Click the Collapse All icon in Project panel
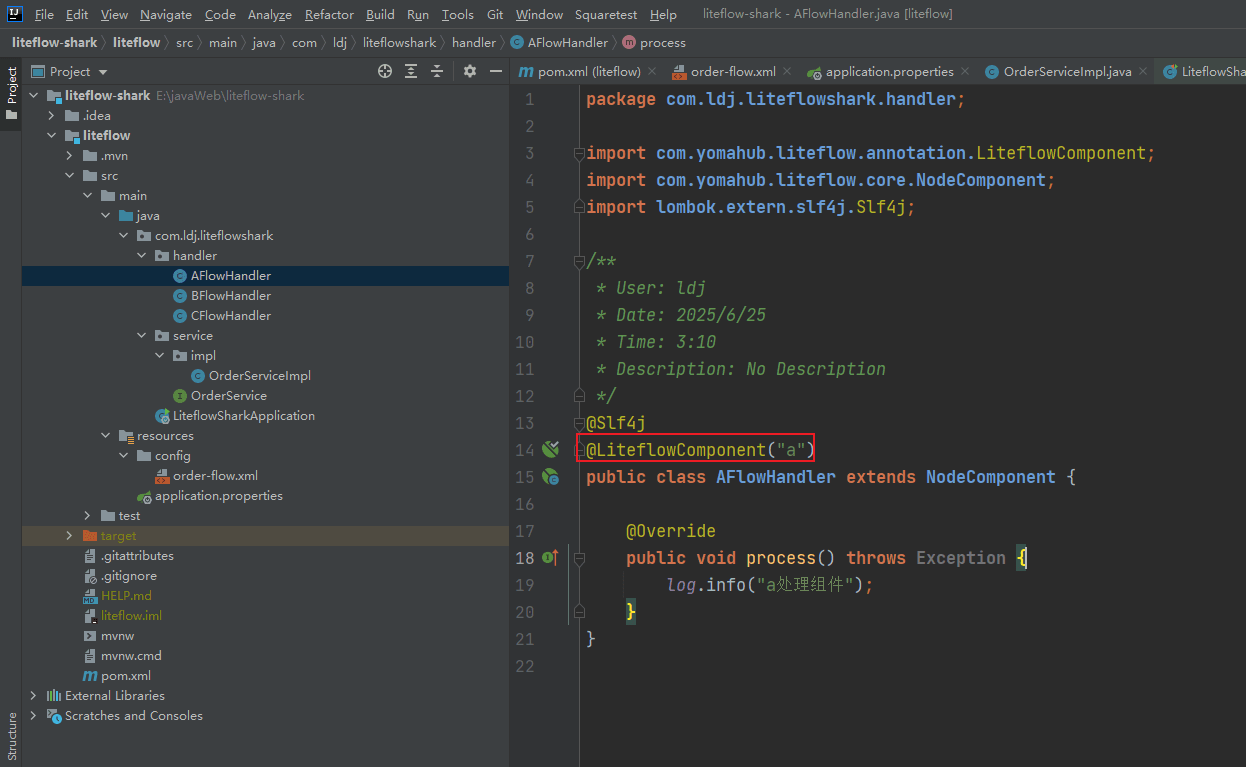Image resolution: width=1246 pixels, height=767 pixels. pyautogui.click(x=437, y=71)
